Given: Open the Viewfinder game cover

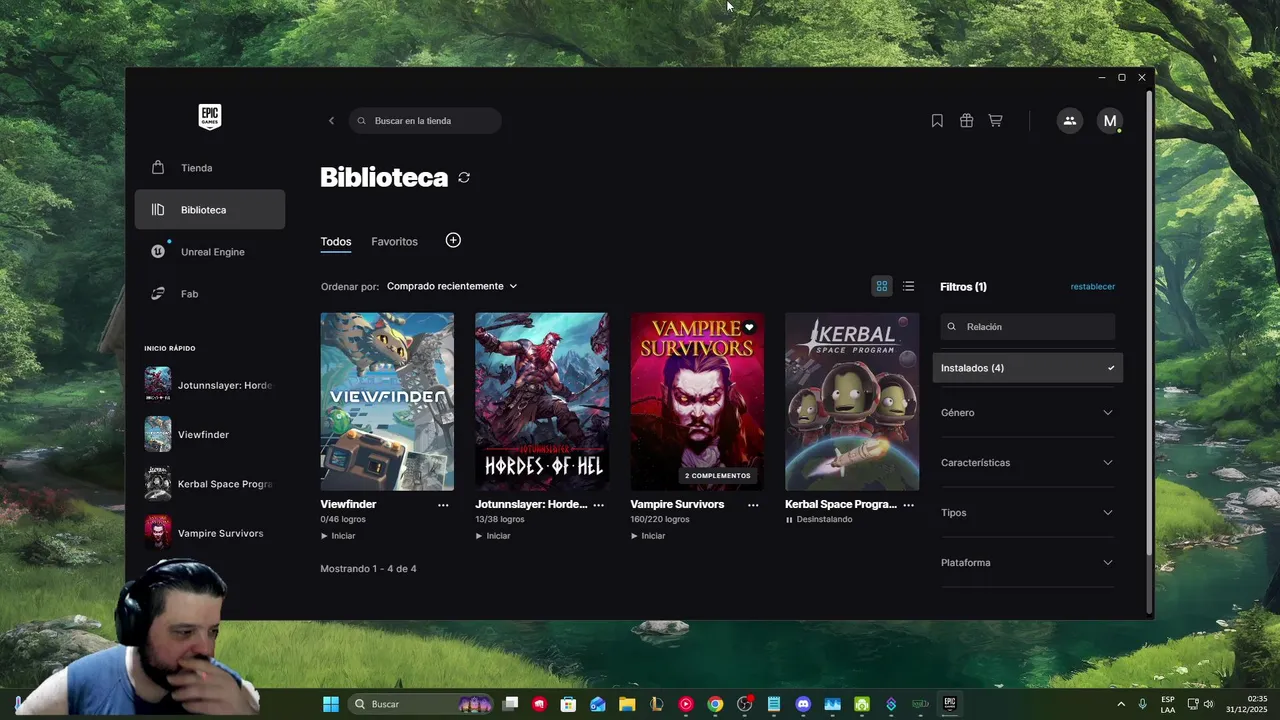Looking at the screenshot, I should pos(387,401).
